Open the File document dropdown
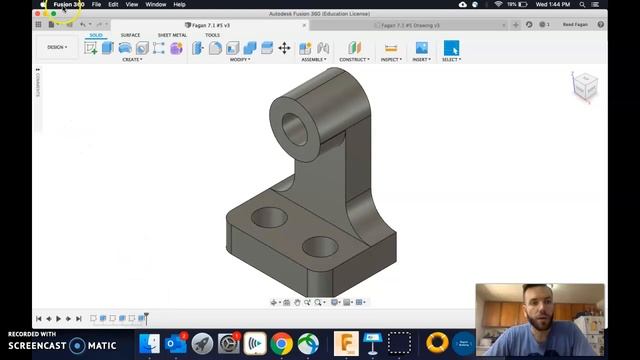Image resolution: width=640 pixels, height=360 pixels. [x=53, y=24]
